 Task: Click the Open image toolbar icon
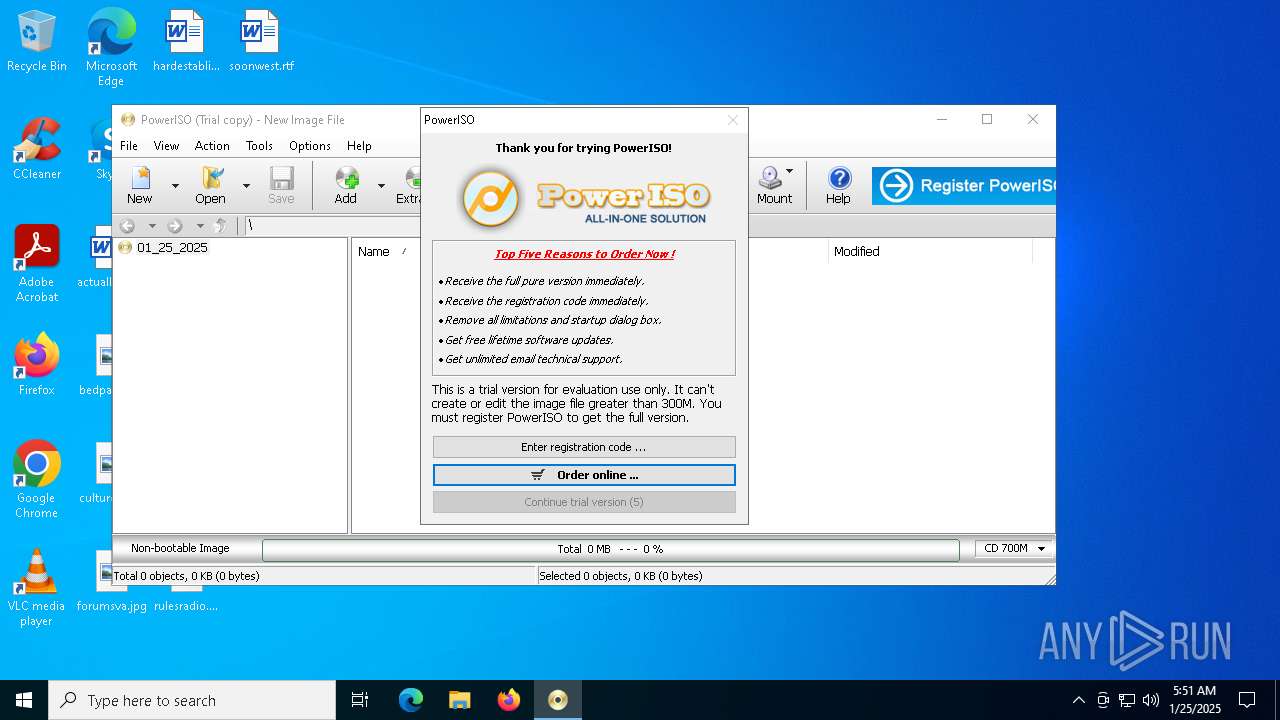[x=210, y=185]
